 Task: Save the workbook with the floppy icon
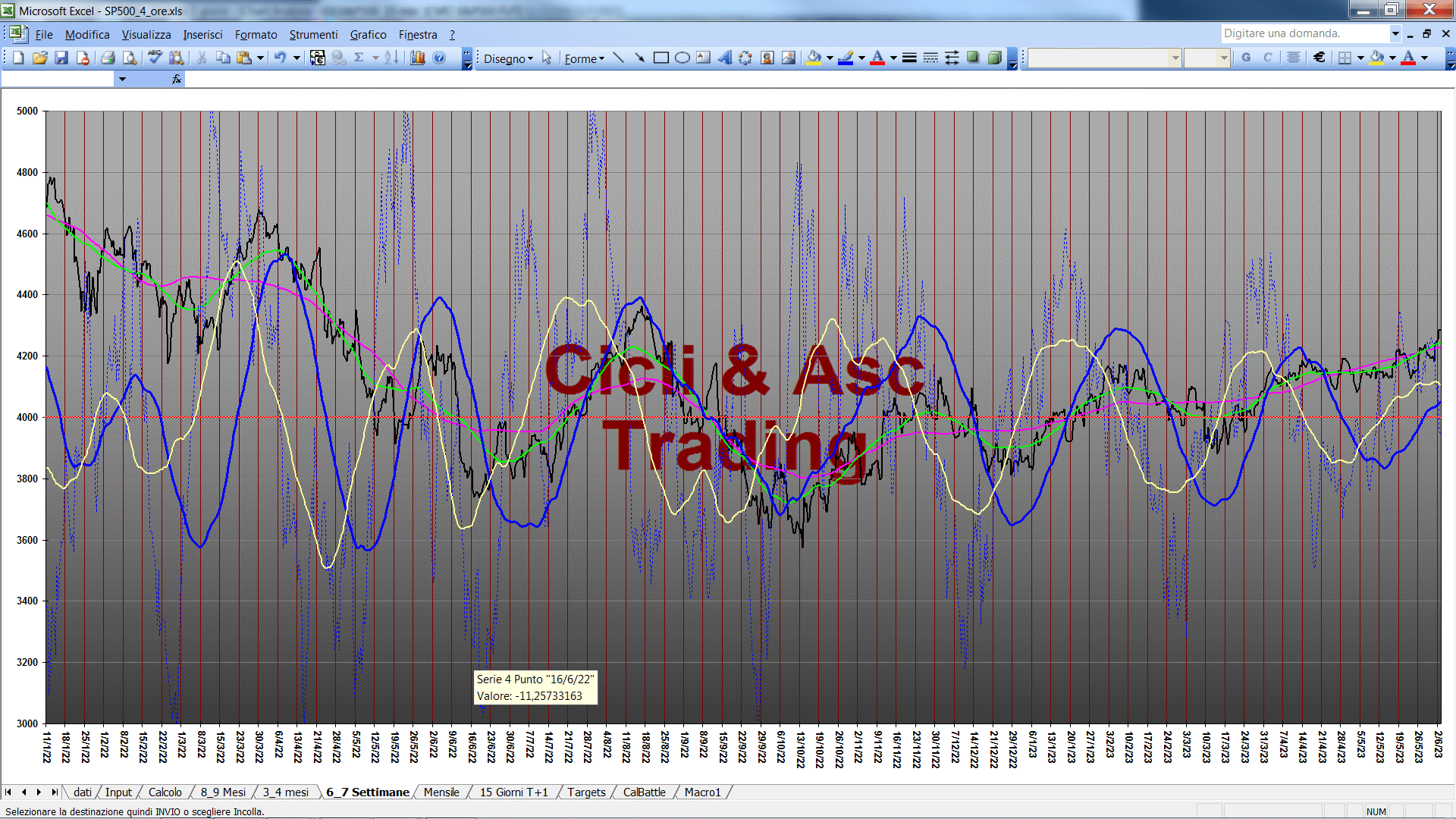pyautogui.click(x=61, y=58)
